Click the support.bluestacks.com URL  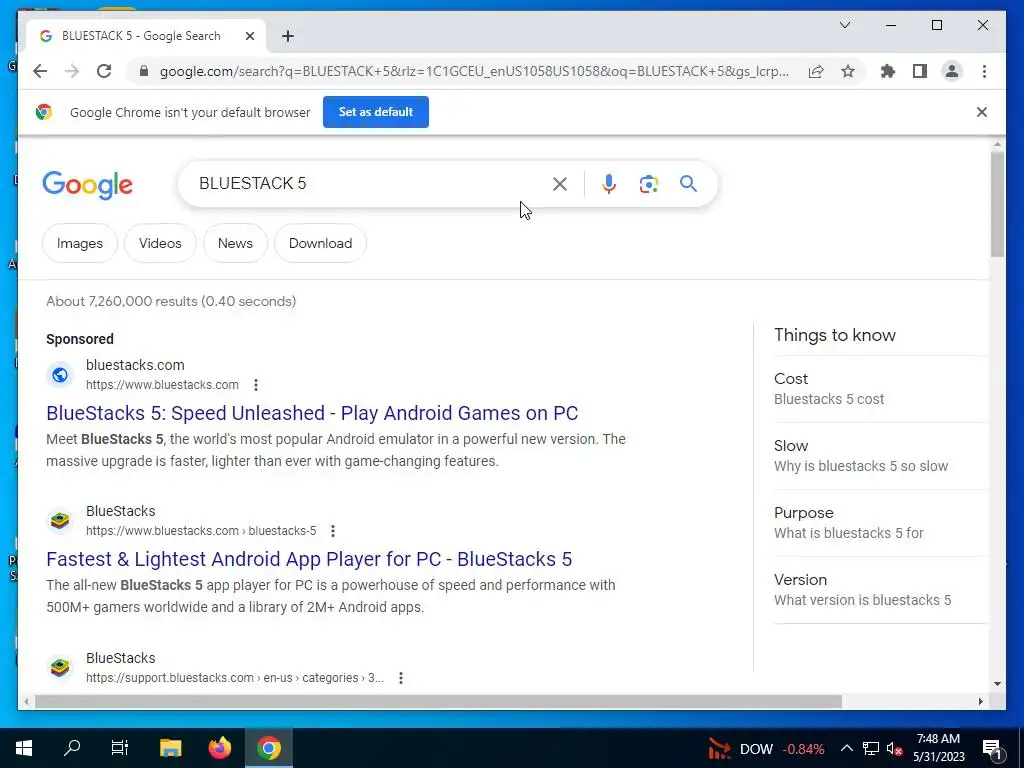pyautogui.click(x=235, y=678)
